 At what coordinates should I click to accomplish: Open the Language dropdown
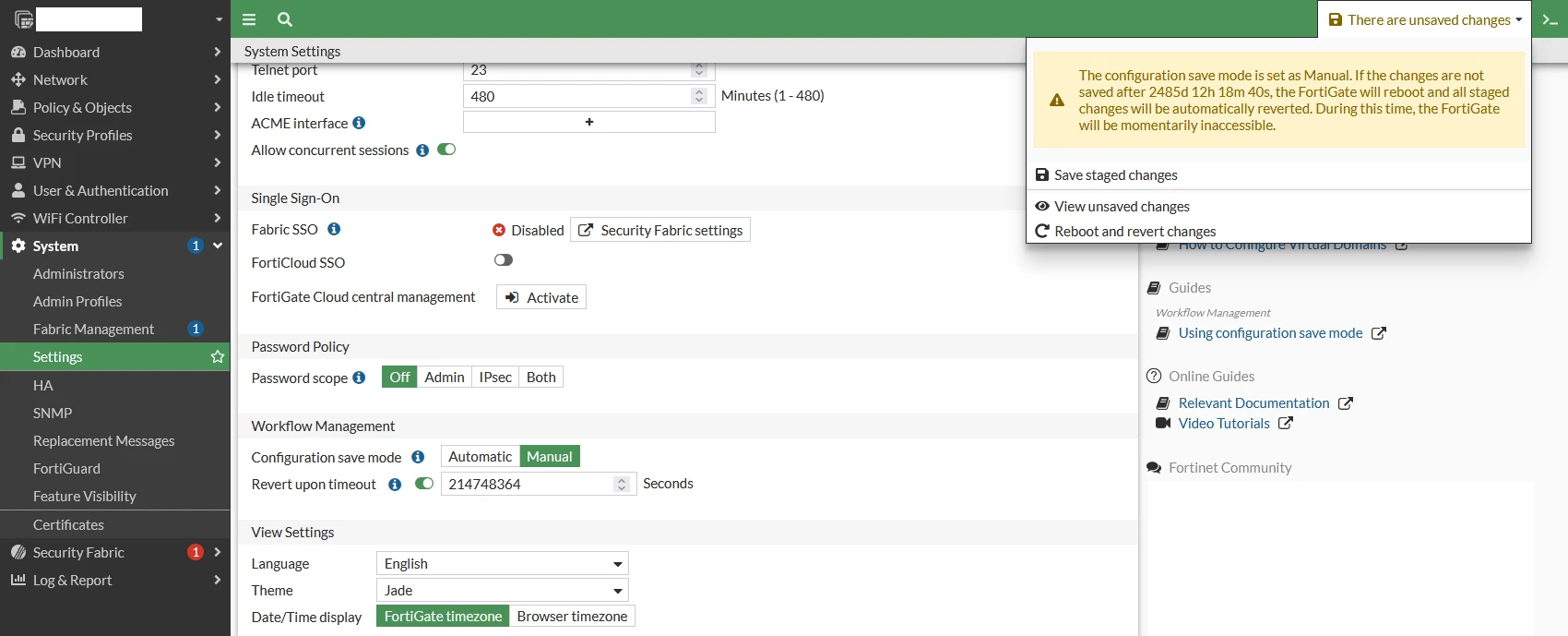pyautogui.click(x=503, y=564)
